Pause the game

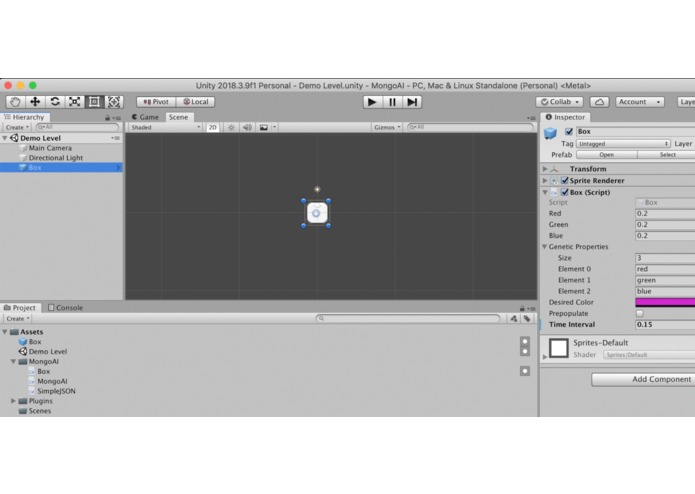392,102
